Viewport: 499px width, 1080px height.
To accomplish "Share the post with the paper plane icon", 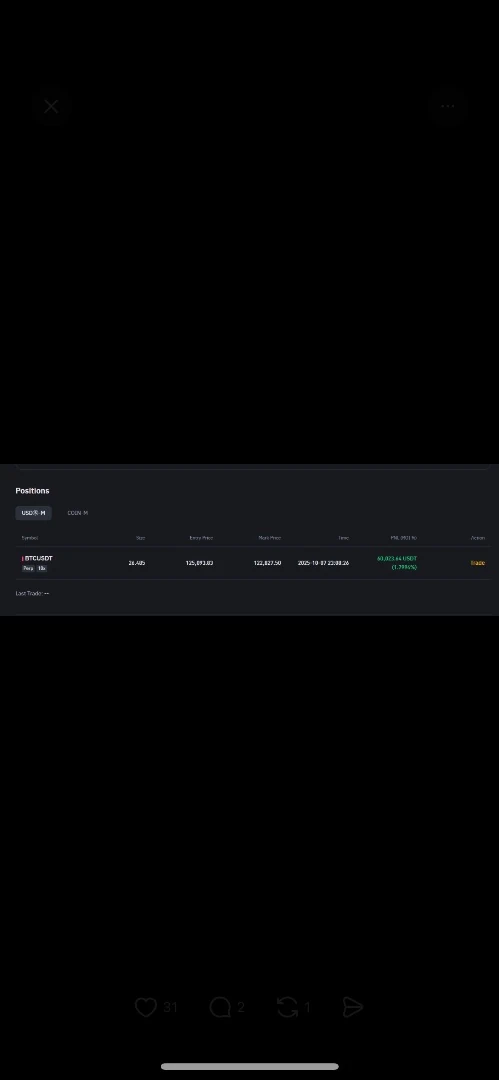I will point(352,1007).
